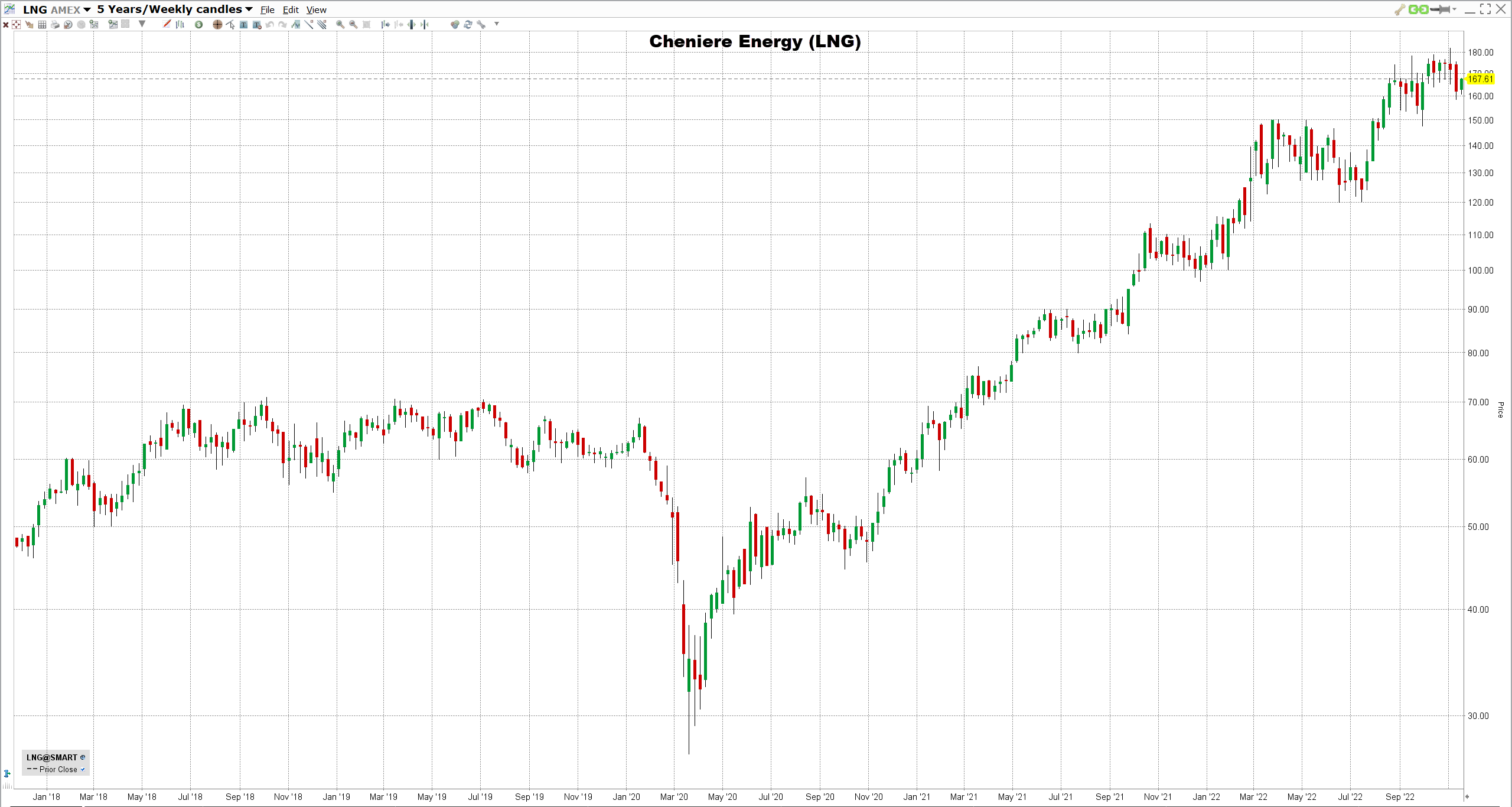Toggle the green chain link grouping icon

click(x=1418, y=9)
